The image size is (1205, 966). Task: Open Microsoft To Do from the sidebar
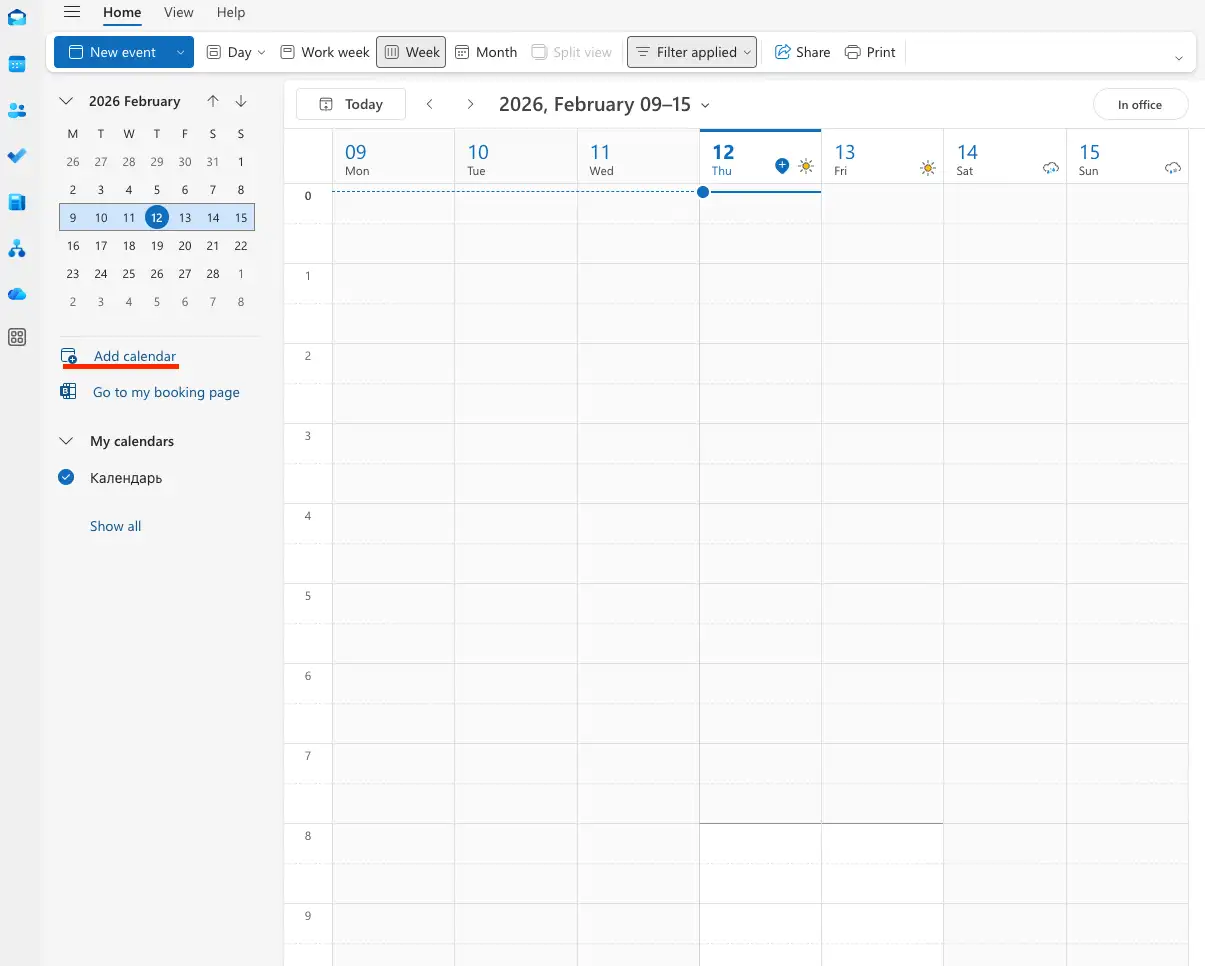(17, 156)
